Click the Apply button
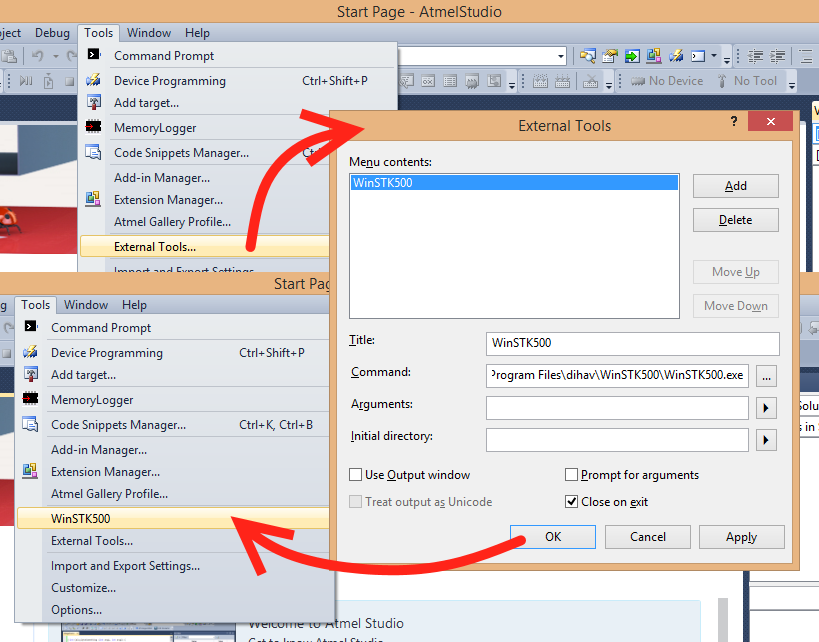This screenshot has height=642, width=819. [741, 537]
